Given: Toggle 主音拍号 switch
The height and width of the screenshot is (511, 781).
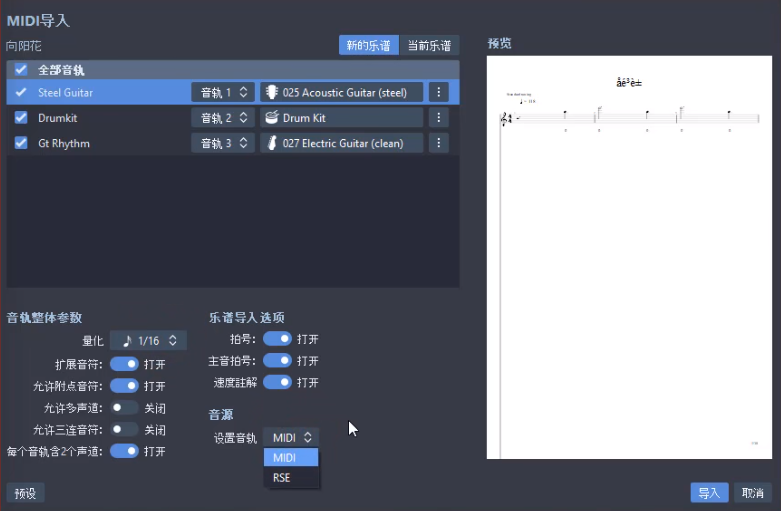Looking at the screenshot, I should click(x=277, y=360).
